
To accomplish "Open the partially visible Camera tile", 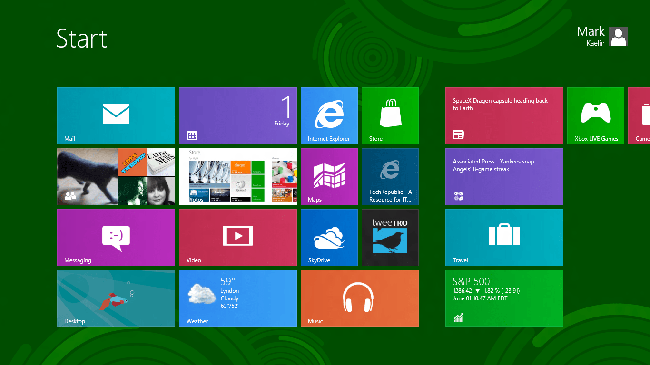I will coord(639,115).
